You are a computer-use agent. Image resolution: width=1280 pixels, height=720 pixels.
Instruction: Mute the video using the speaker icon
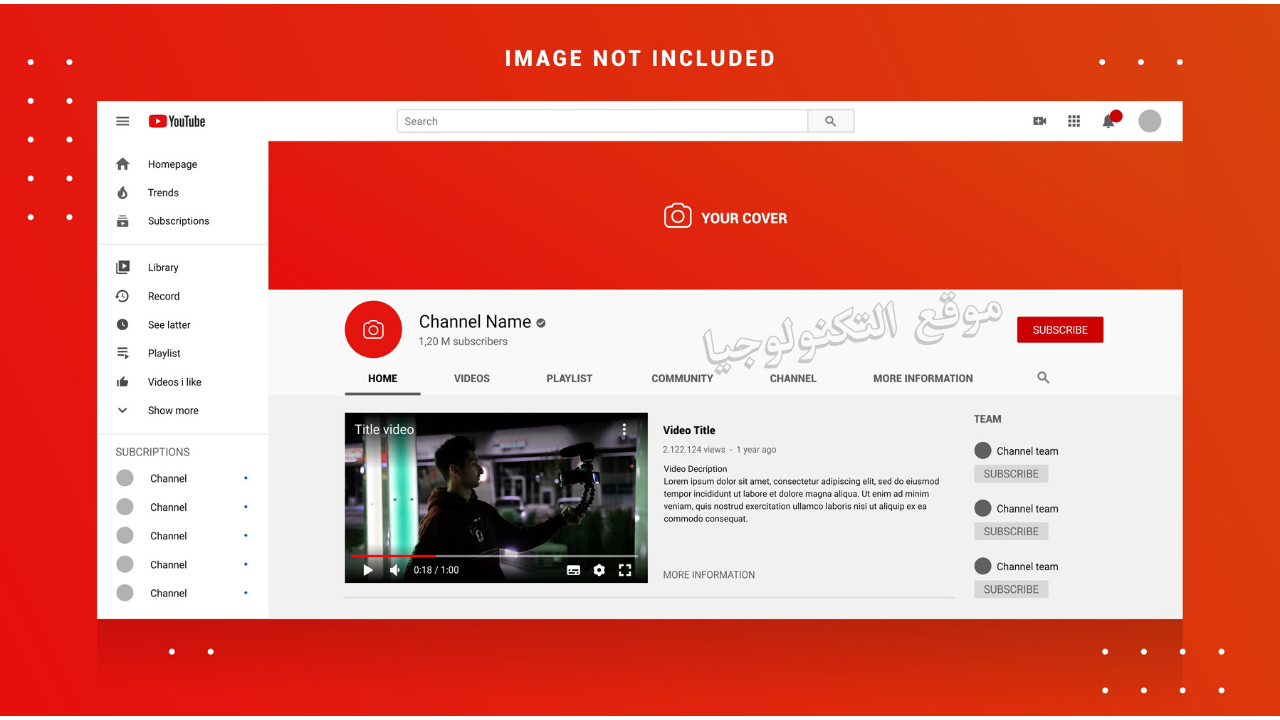click(x=395, y=570)
